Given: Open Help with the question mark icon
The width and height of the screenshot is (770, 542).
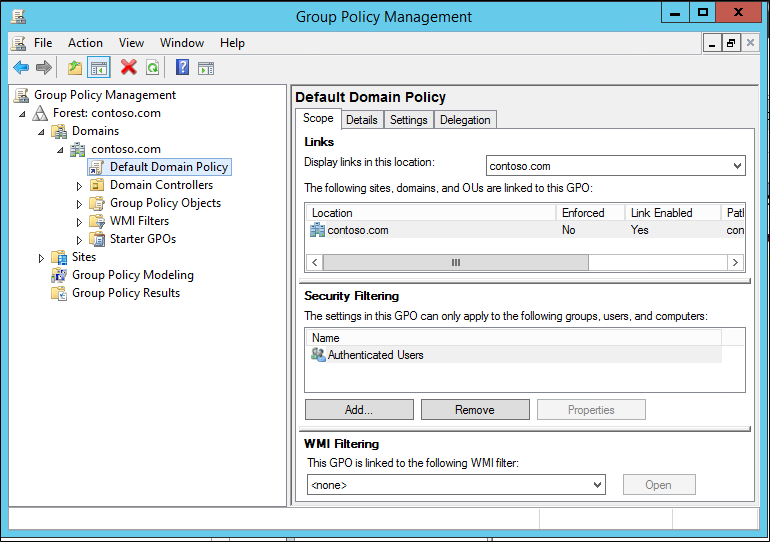Looking at the screenshot, I should point(182,67).
